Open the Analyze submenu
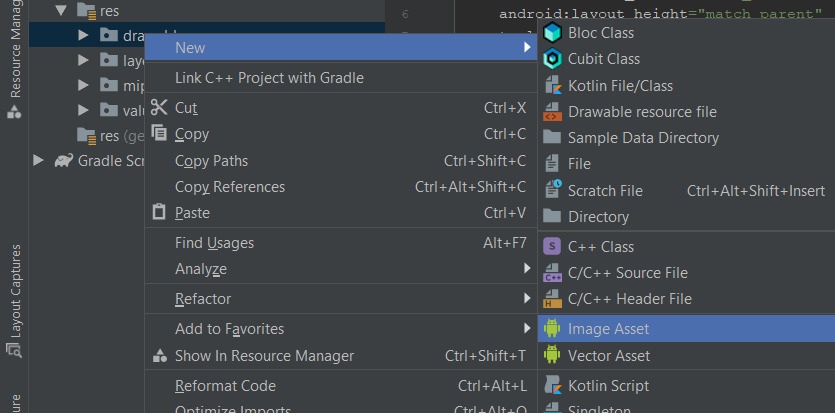835x413 pixels. 201,269
